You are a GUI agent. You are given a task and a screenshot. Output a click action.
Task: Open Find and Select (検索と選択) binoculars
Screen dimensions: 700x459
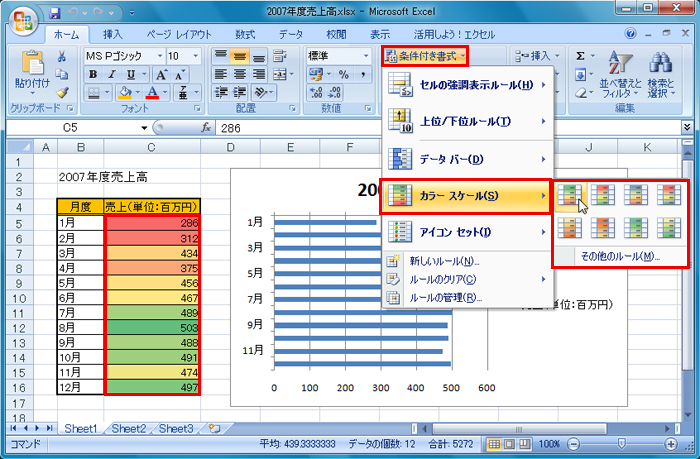click(x=661, y=74)
